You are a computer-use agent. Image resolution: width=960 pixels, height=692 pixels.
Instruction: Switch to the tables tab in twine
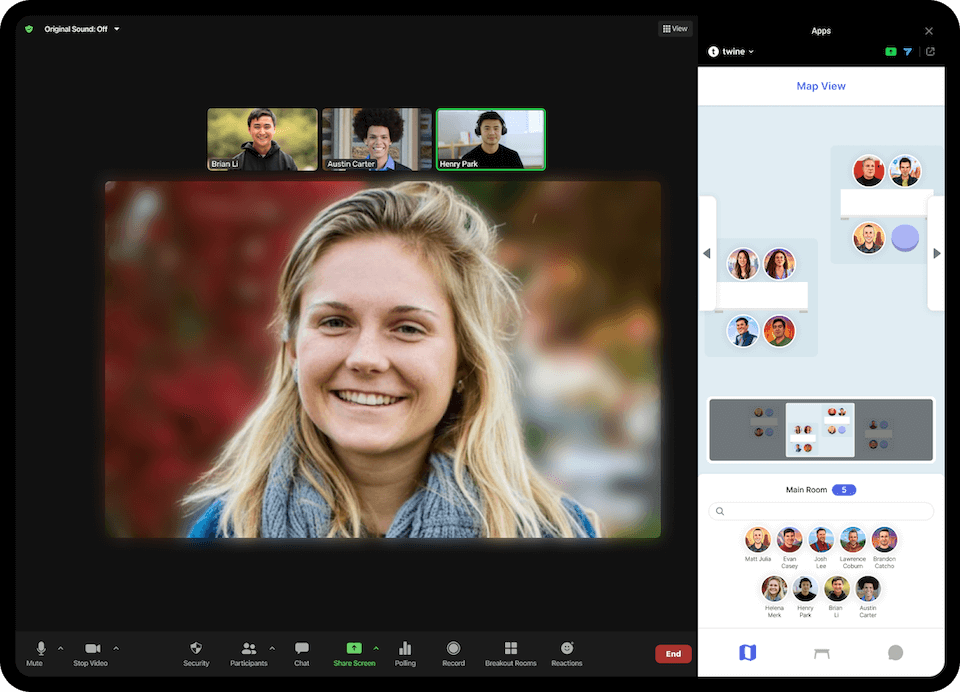(822, 653)
